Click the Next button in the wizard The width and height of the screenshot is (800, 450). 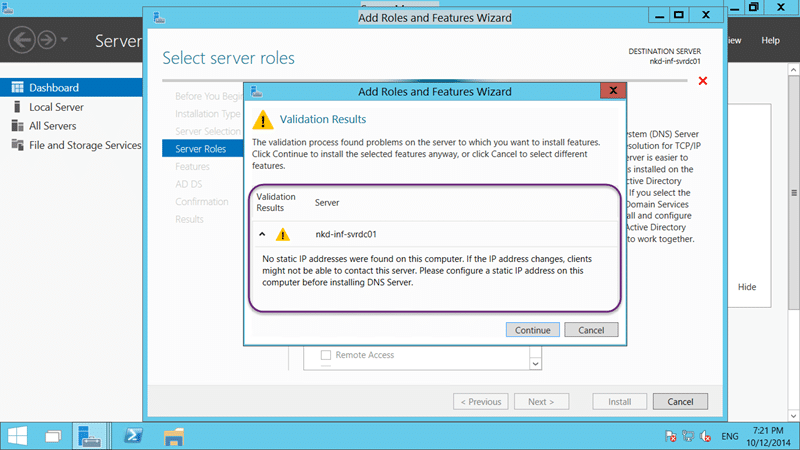[541, 402]
